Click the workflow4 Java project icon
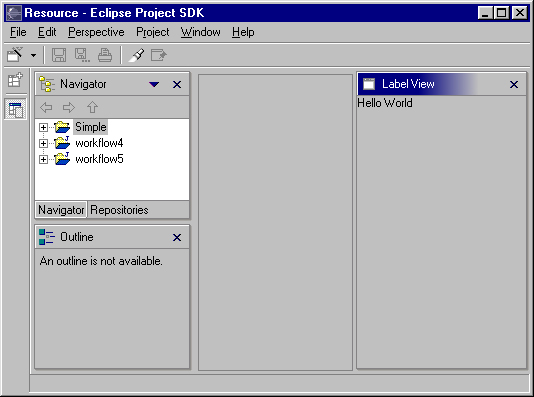 (x=62, y=143)
